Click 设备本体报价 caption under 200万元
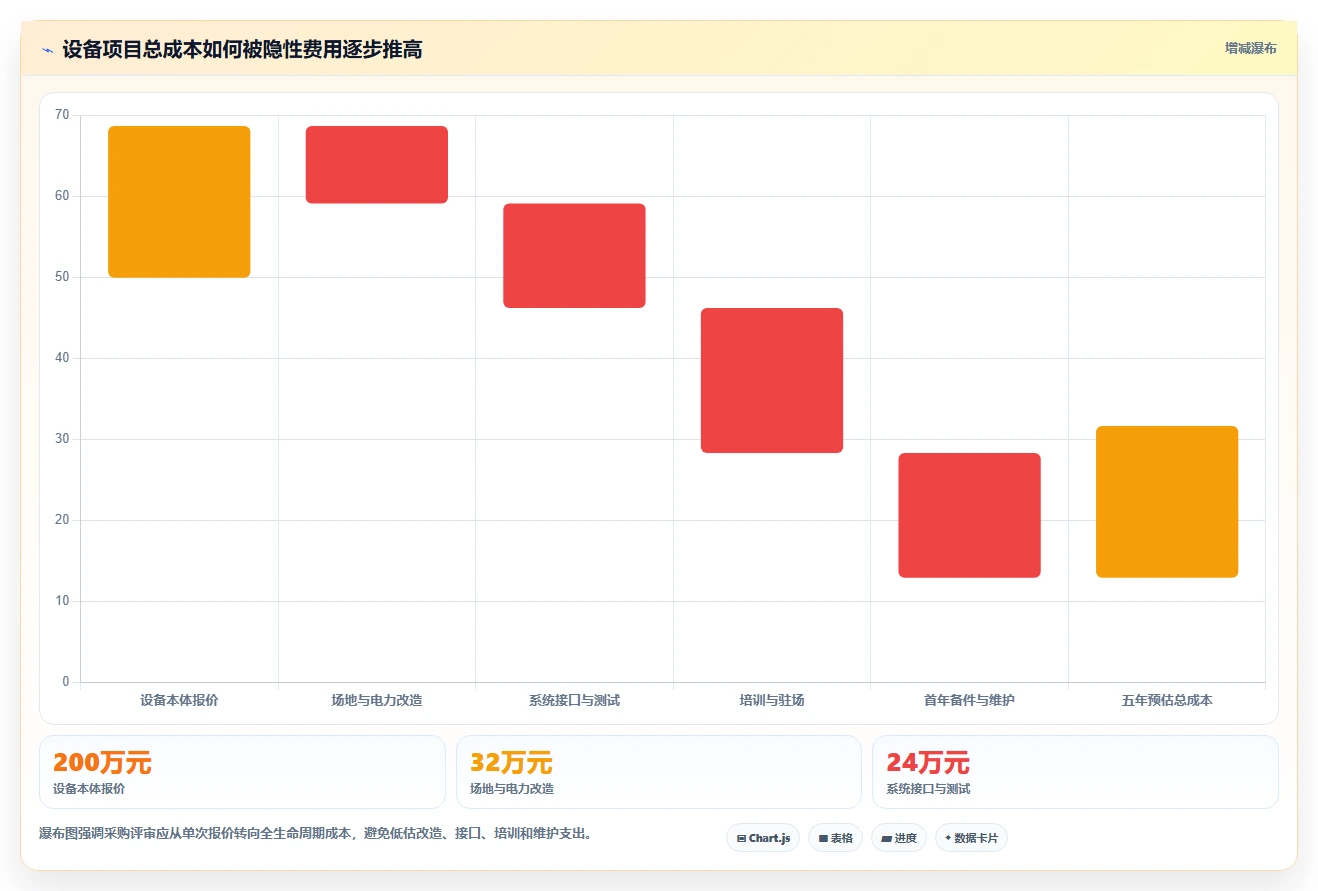1318x891 pixels. pos(89,789)
